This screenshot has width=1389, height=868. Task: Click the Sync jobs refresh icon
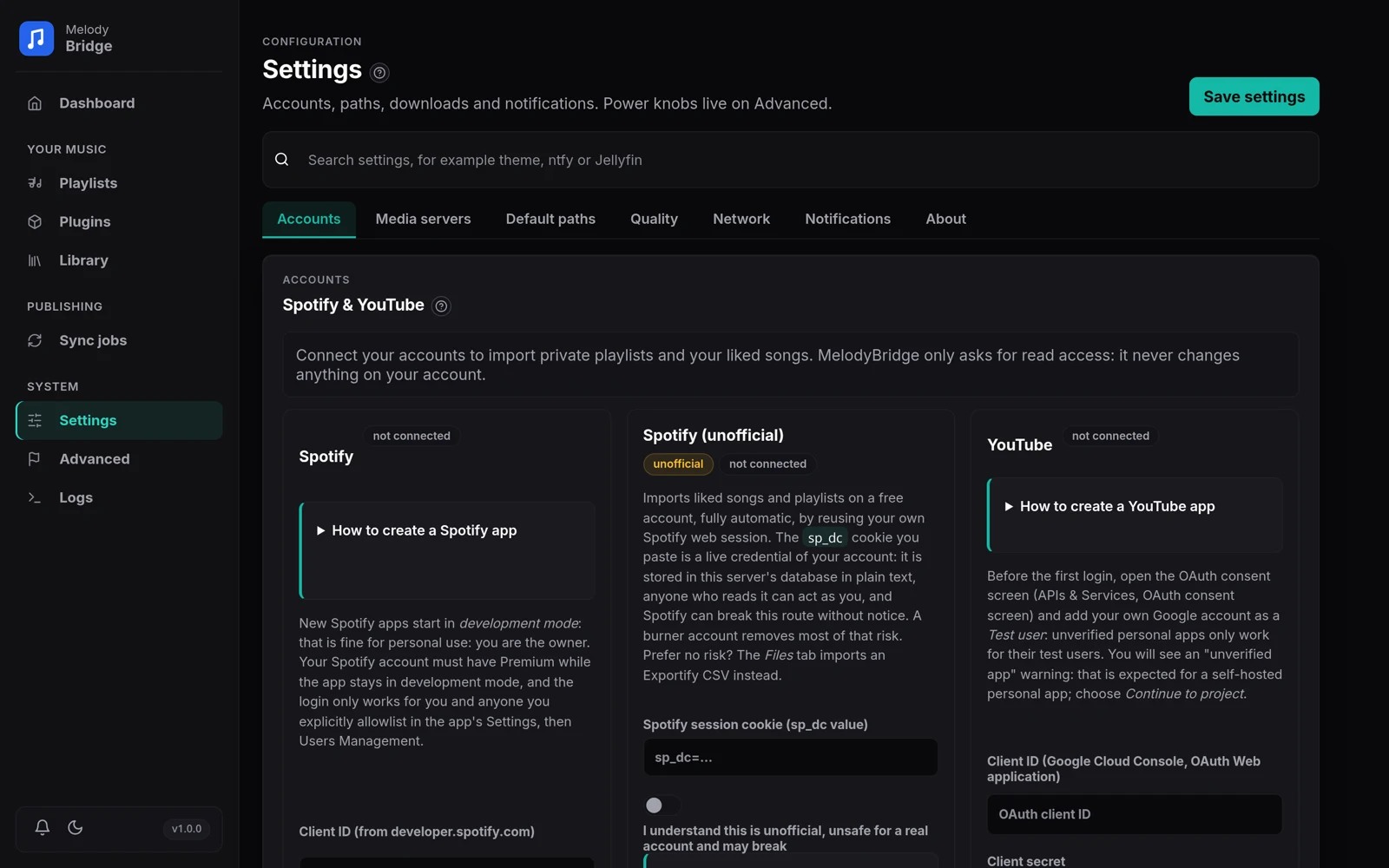click(35, 340)
